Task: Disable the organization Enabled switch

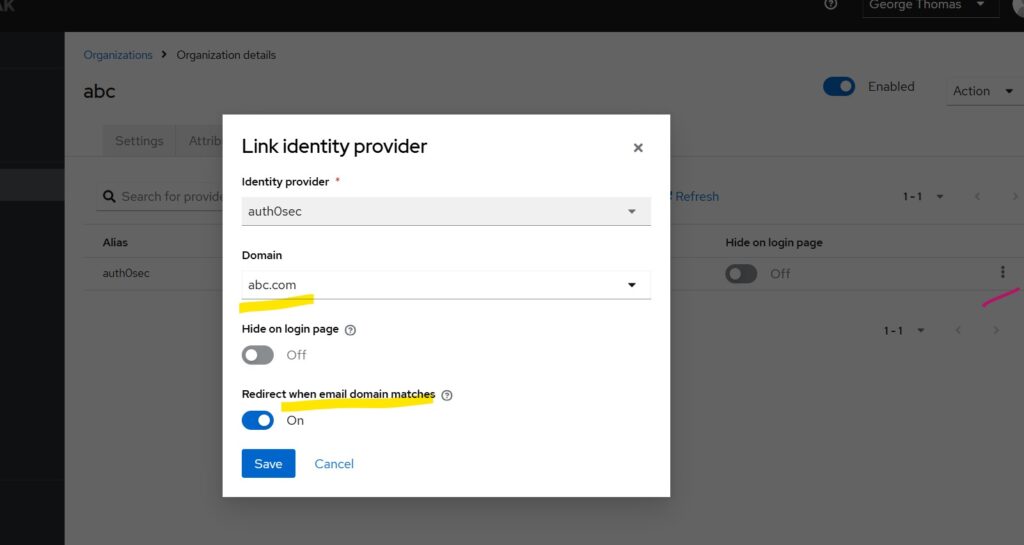Action: tap(839, 87)
